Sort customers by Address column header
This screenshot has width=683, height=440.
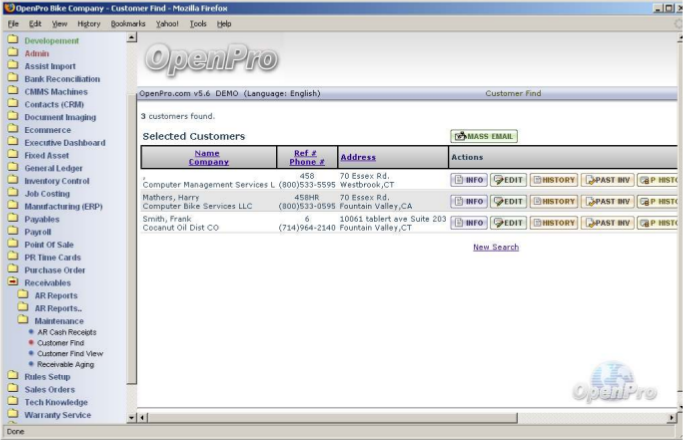click(358, 157)
